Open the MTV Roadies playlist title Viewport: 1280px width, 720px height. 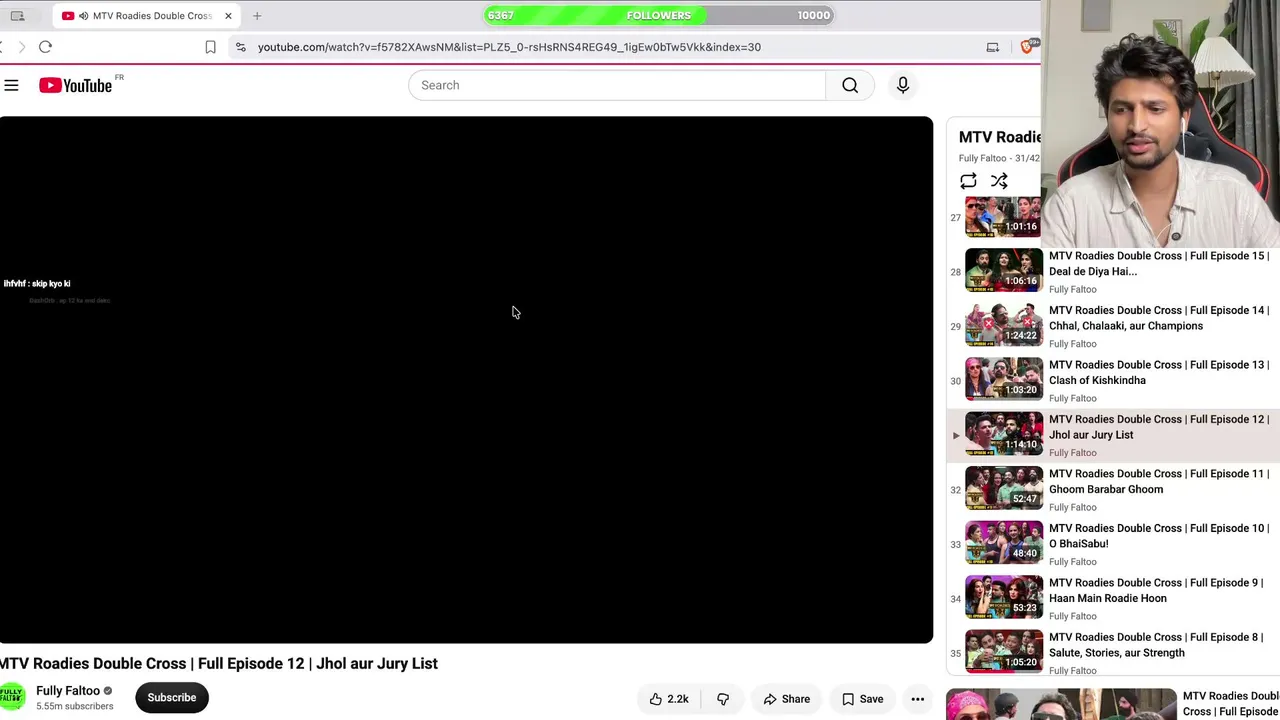click(x=1000, y=137)
